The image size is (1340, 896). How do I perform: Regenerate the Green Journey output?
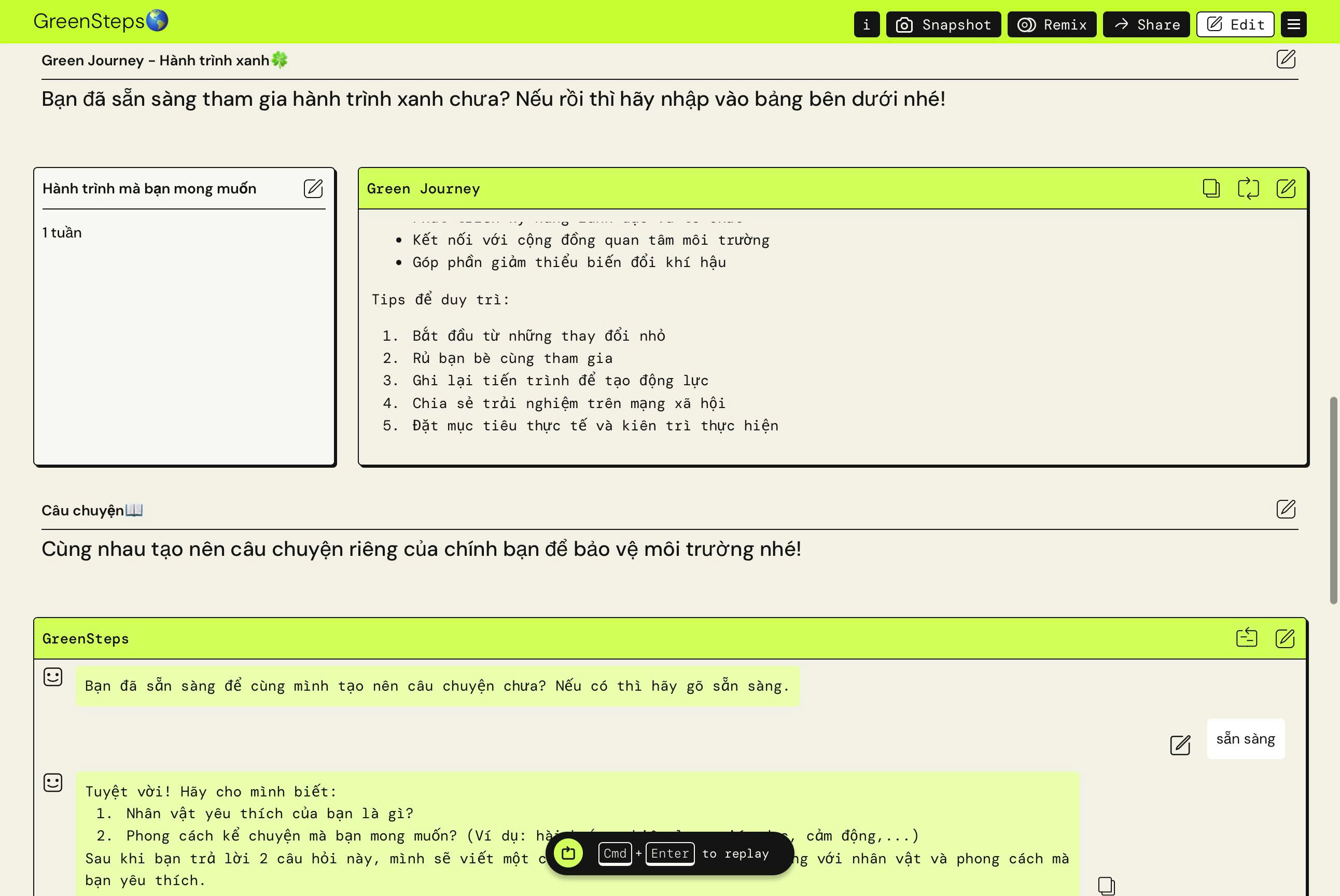(x=1248, y=188)
